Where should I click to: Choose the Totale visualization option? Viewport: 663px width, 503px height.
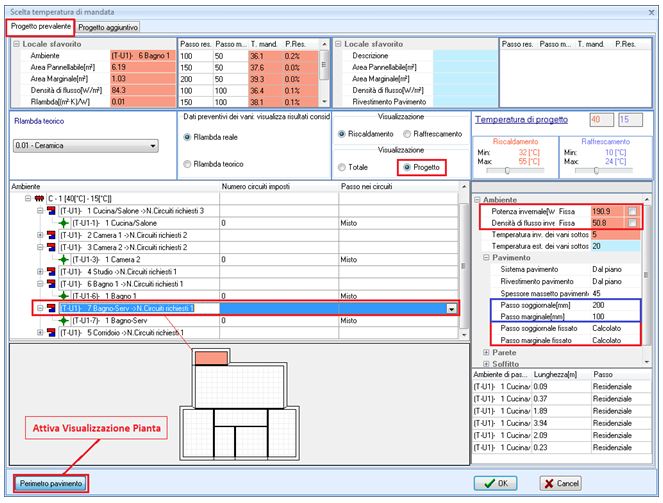point(344,167)
